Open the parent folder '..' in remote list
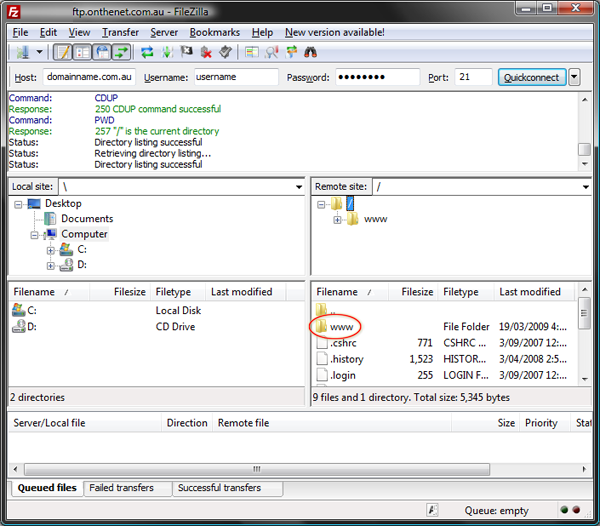Screen dimensions: 600x526 pyautogui.click(x=325, y=310)
